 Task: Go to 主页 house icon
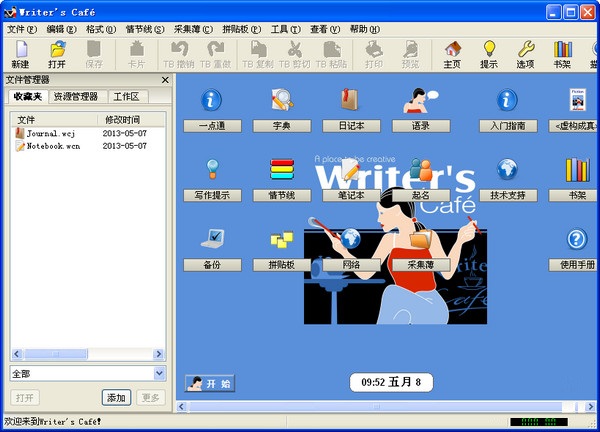[x=453, y=49]
